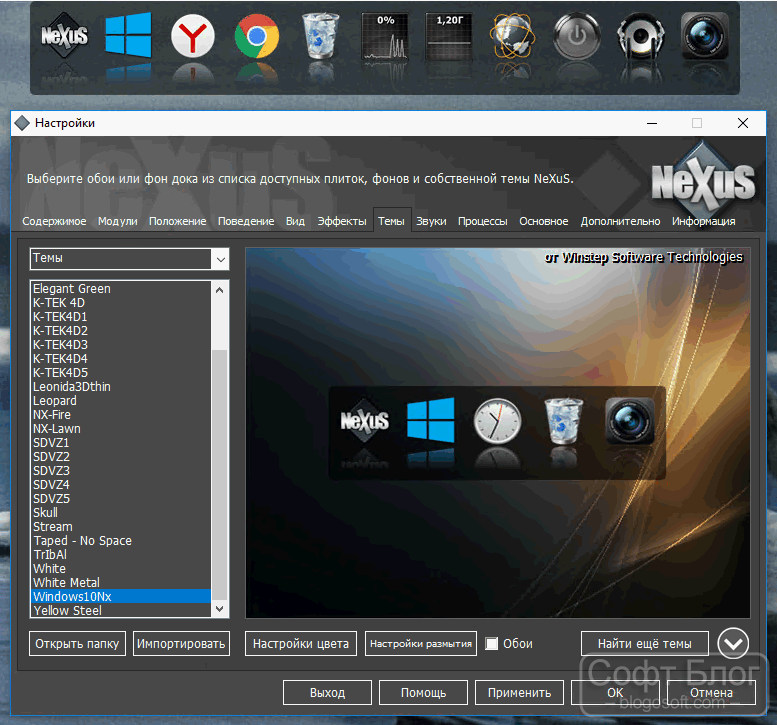Screen dimensions: 777x725
Task: Click the Настройки window title diamond icon
Action: coord(22,123)
